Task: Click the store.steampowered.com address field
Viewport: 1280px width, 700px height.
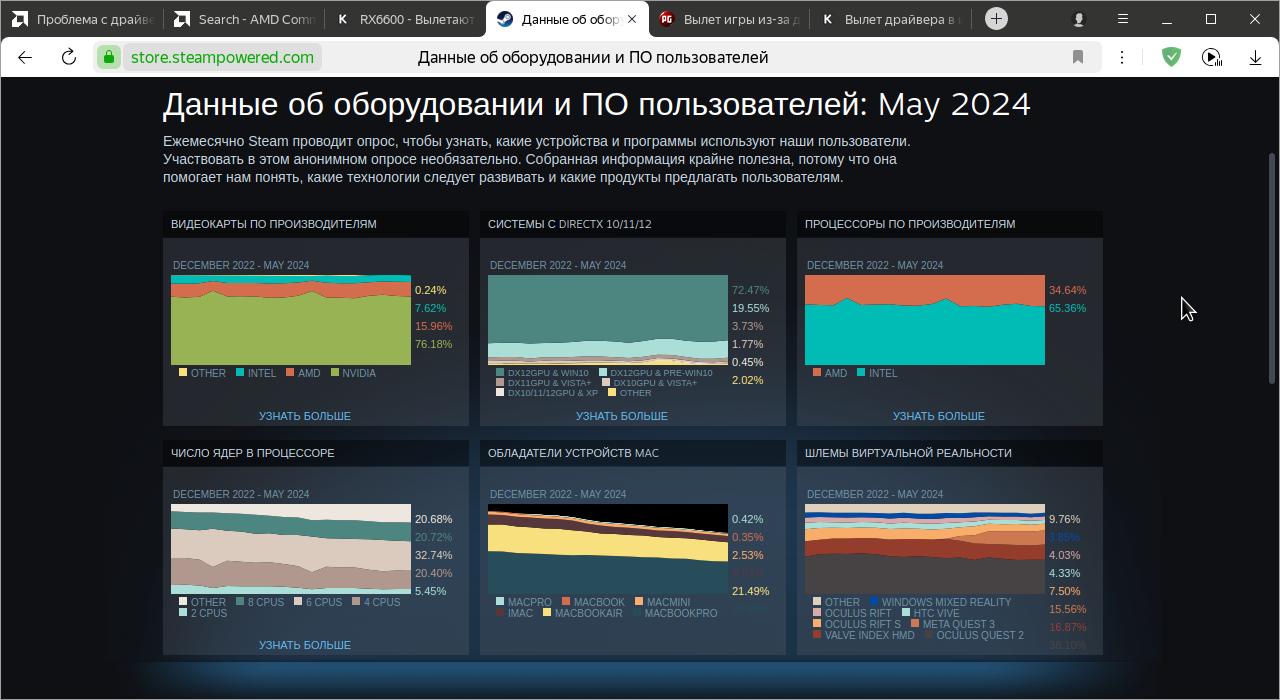Action: point(222,57)
